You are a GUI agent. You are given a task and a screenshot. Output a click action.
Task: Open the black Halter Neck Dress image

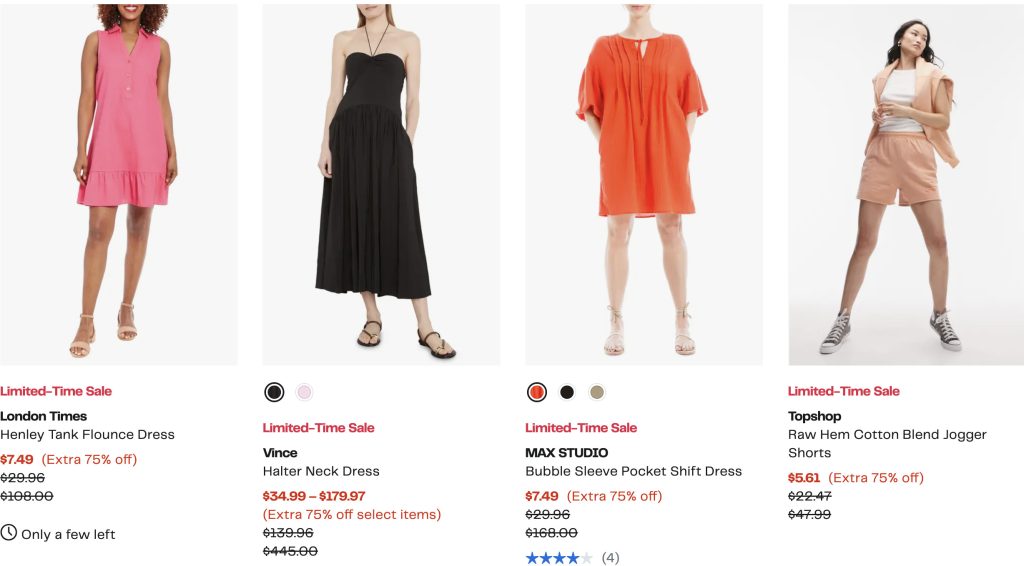tap(381, 185)
